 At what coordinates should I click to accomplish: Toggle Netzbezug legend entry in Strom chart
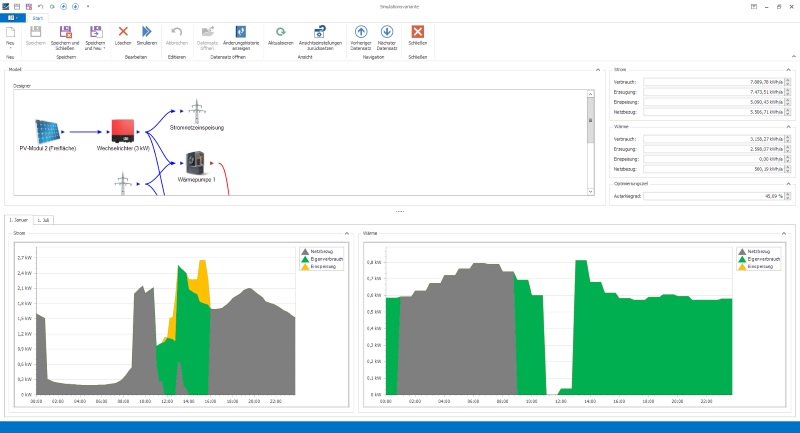coord(318,253)
